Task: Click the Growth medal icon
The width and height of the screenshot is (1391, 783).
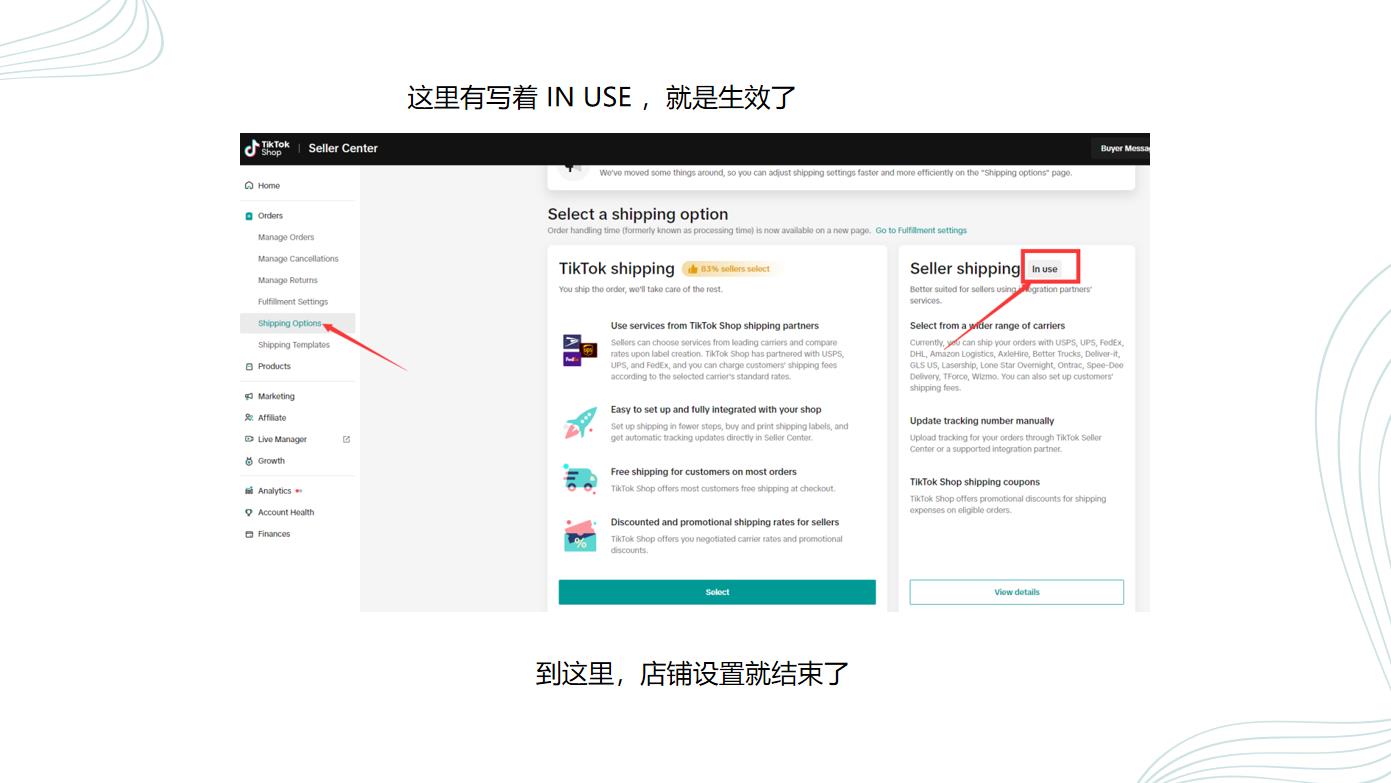Action: pos(249,461)
